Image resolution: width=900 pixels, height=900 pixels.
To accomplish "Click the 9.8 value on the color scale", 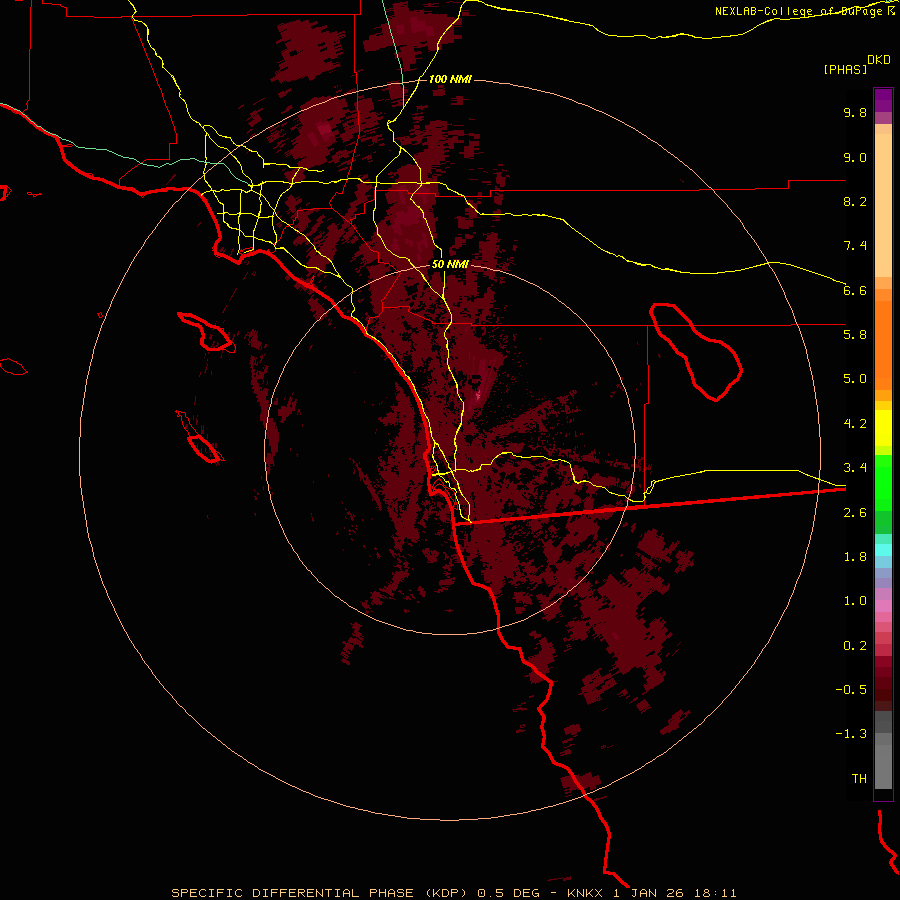I will (x=855, y=112).
